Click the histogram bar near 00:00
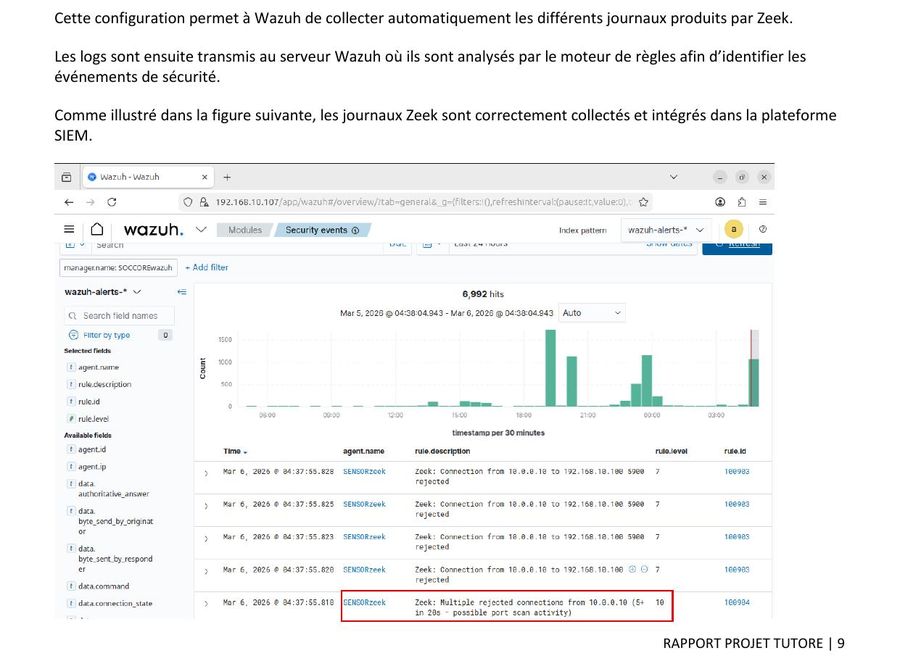Viewport: 900px width, 661px height. 647,380
